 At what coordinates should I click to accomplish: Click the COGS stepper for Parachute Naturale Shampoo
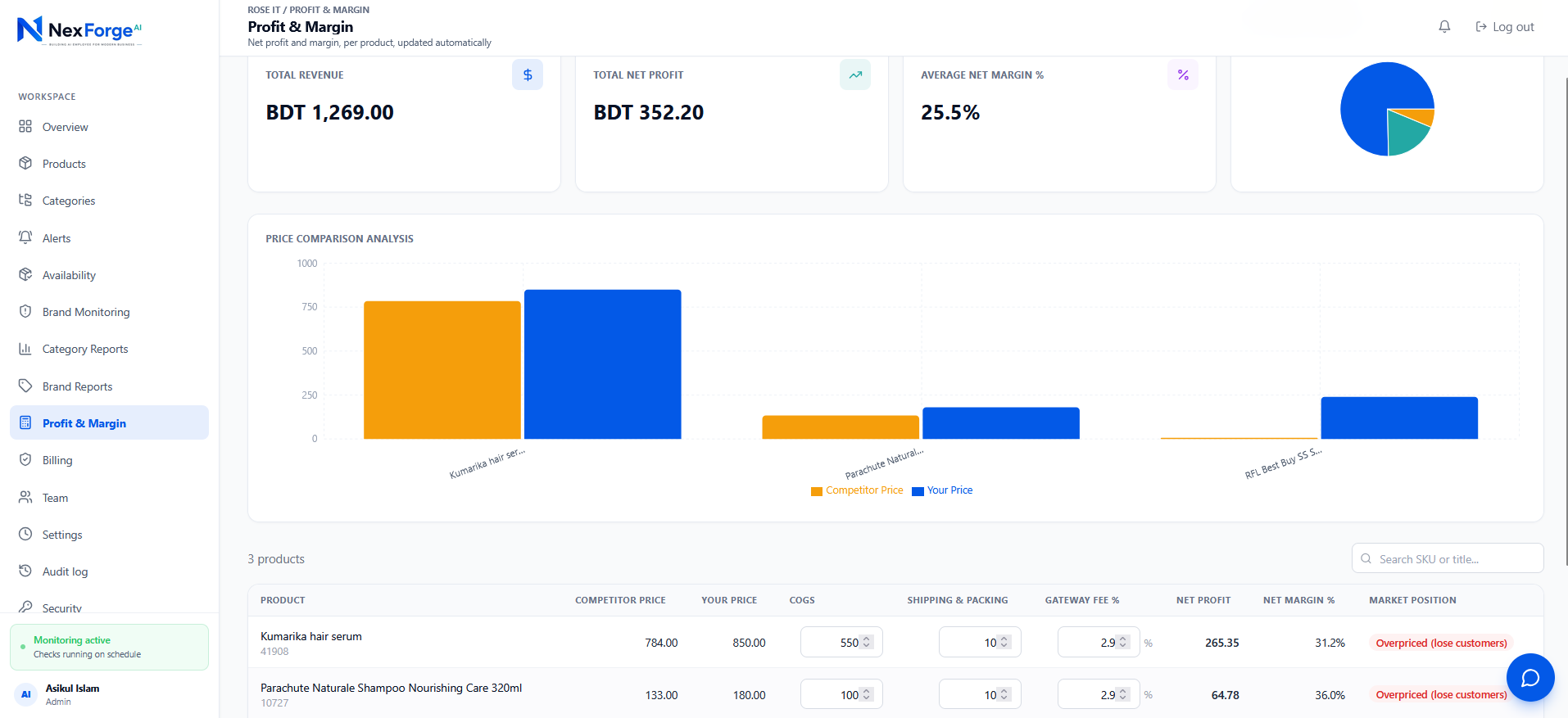pos(867,695)
